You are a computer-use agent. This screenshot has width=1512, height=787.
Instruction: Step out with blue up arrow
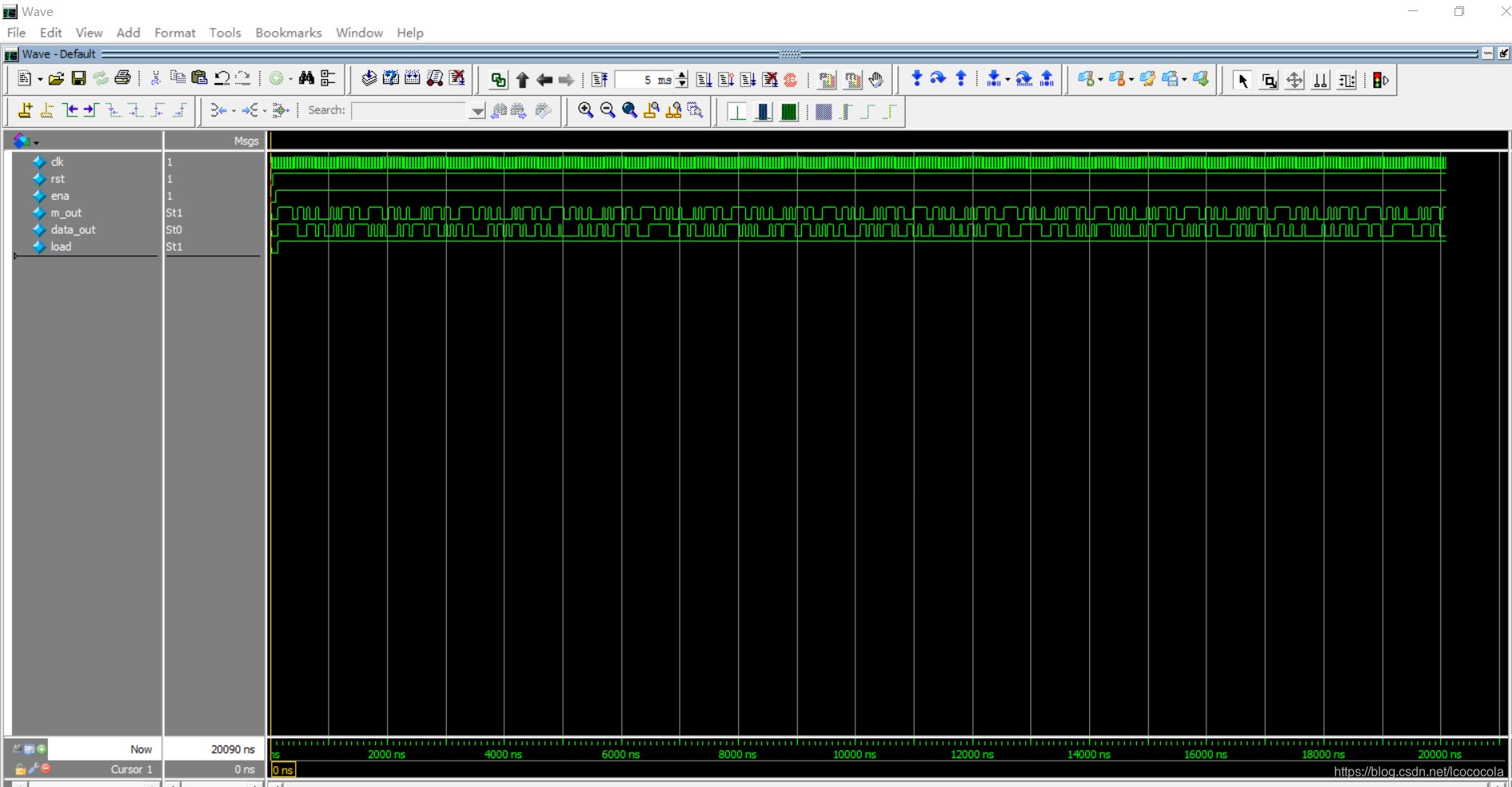point(961,78)
